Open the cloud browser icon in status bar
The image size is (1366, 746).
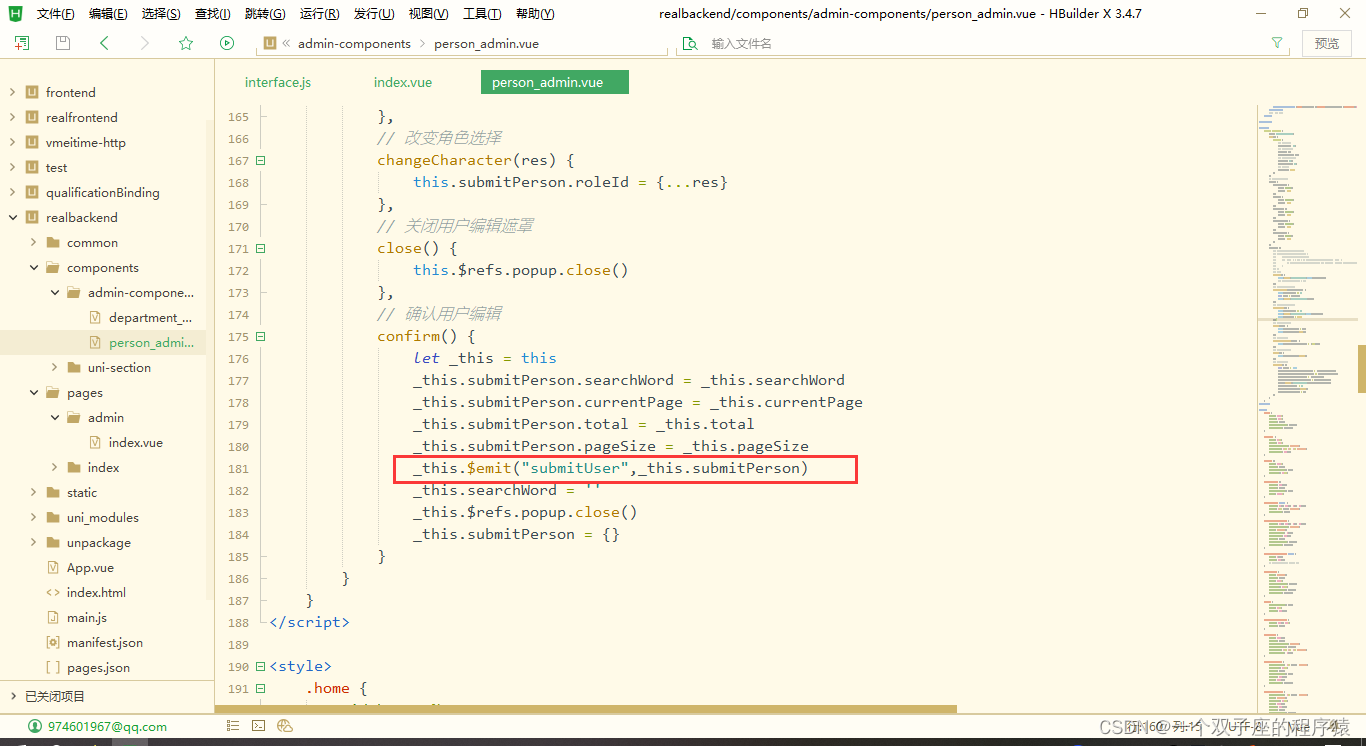(285, 726)
